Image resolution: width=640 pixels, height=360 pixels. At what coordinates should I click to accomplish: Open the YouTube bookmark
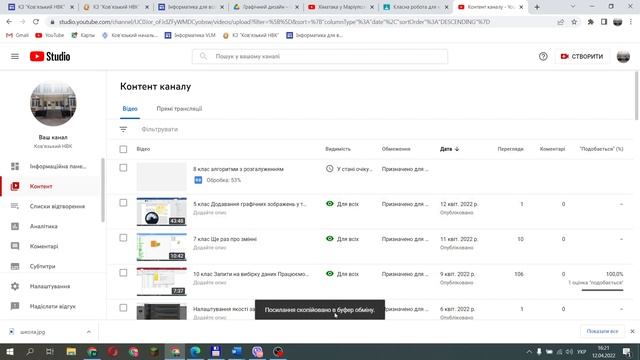(50, 36)
